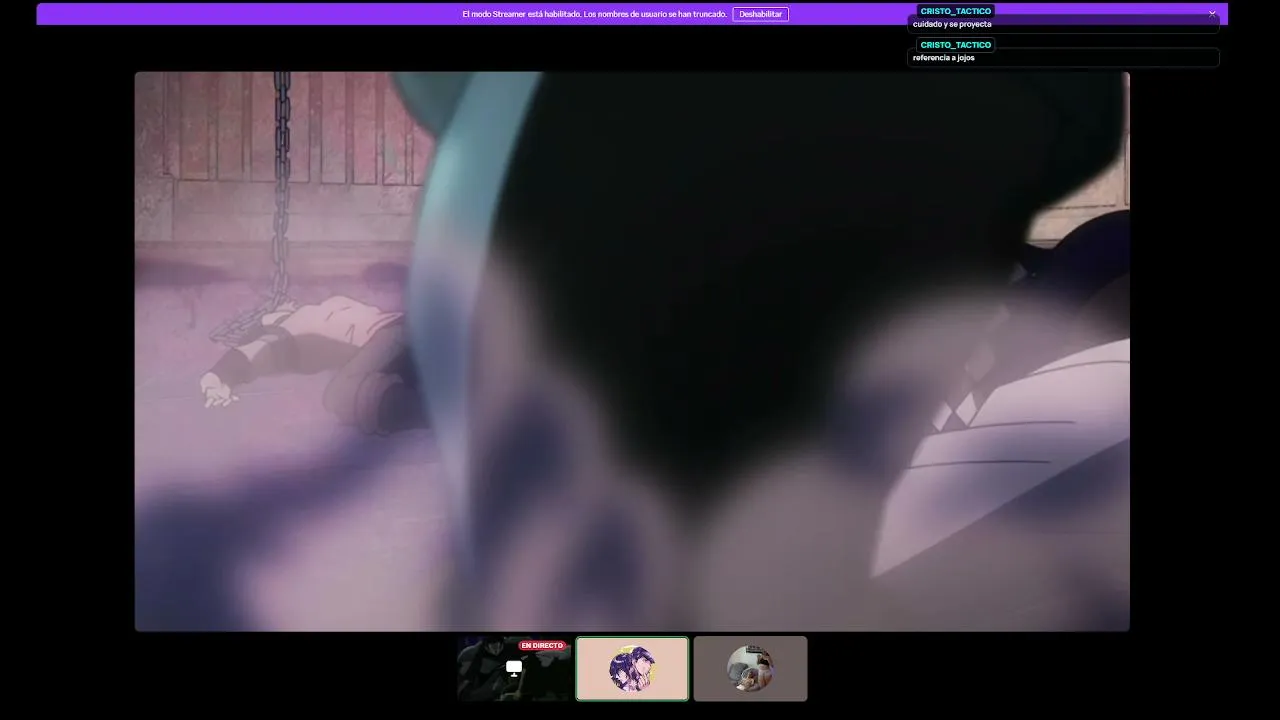This screenshot has width=1280, height=720.
Task: Click the EN DIRECTO live badge
Action: (x=542, y=646)
